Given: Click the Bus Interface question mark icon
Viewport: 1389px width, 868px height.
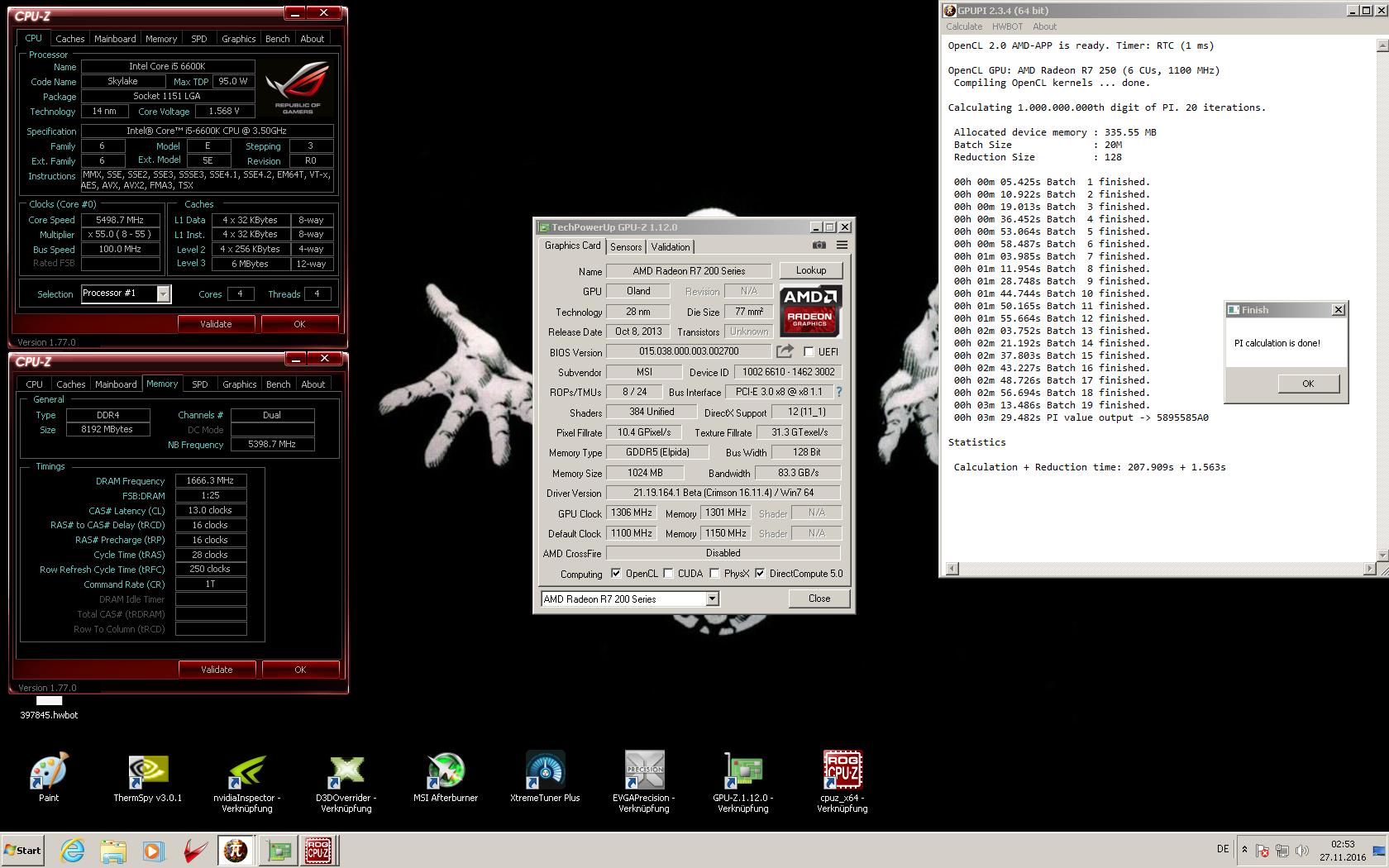Looking at the screenshot, I should 839,392.
